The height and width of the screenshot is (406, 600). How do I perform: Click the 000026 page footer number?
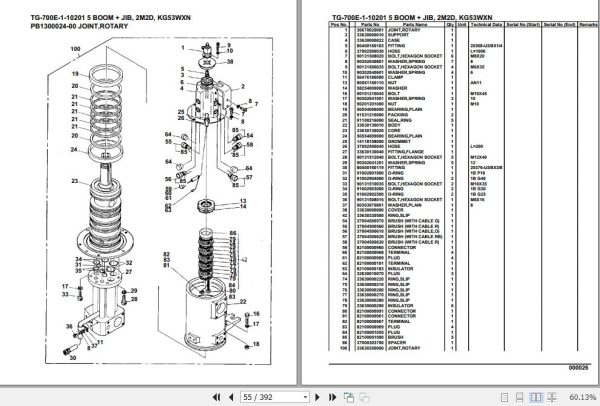click(x=579, y=368)
